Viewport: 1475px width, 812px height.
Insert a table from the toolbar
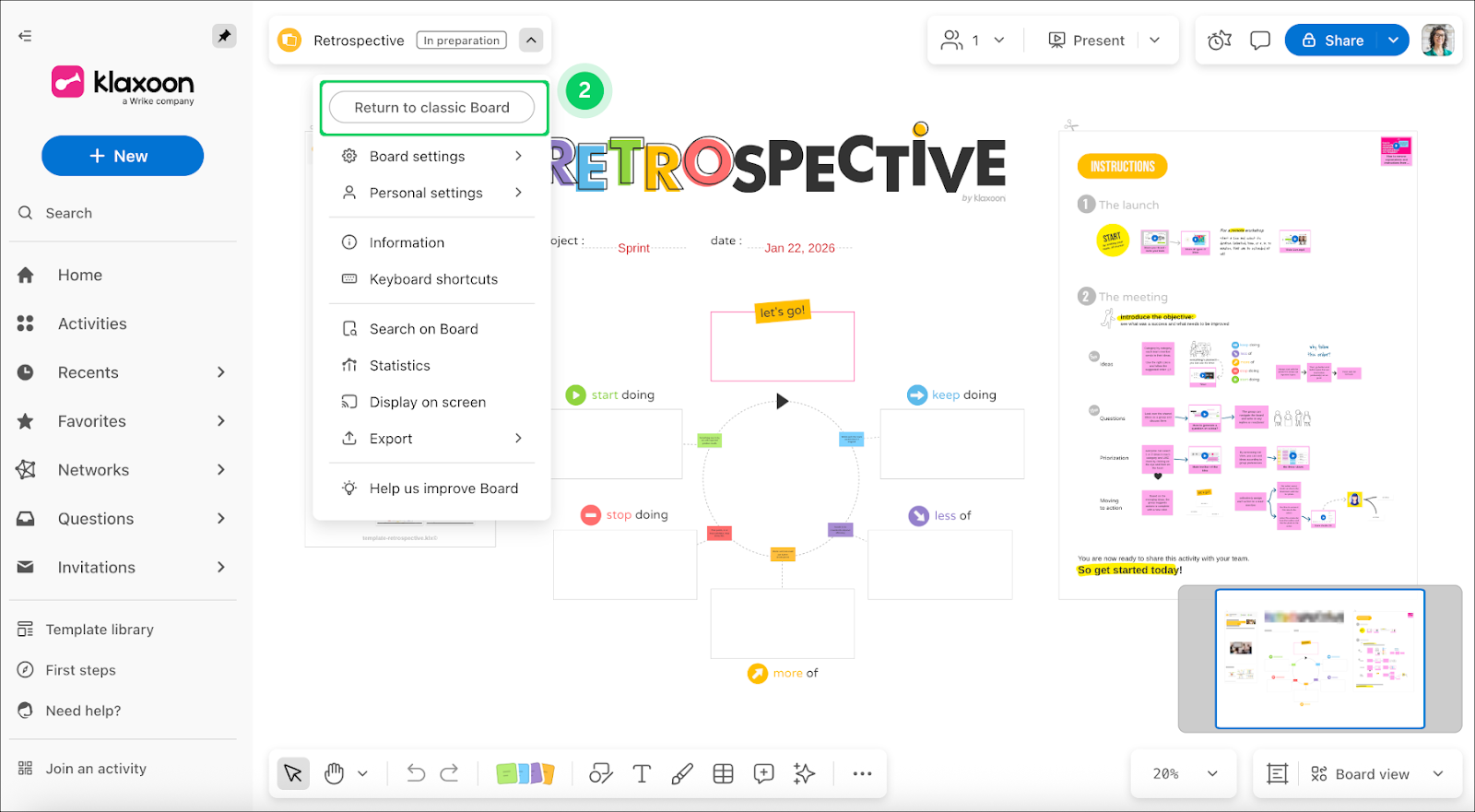(x=724, y=773)
